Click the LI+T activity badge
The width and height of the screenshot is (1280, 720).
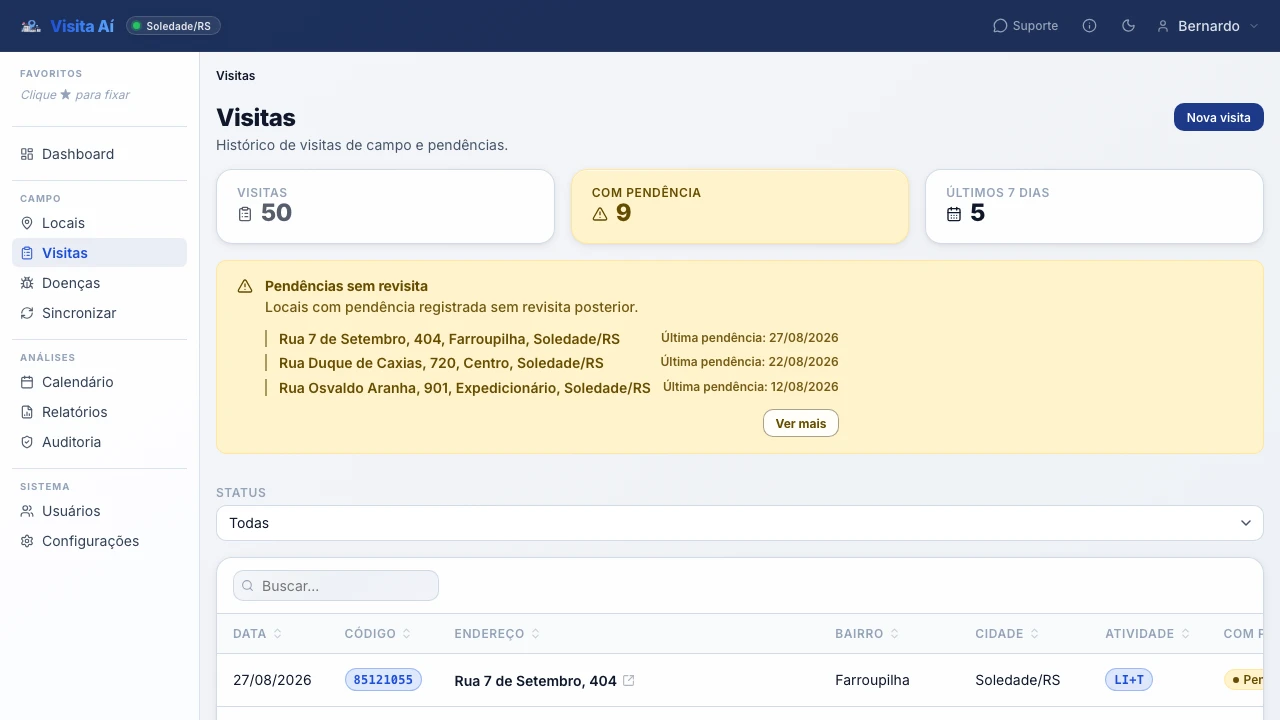point(1129,680)
